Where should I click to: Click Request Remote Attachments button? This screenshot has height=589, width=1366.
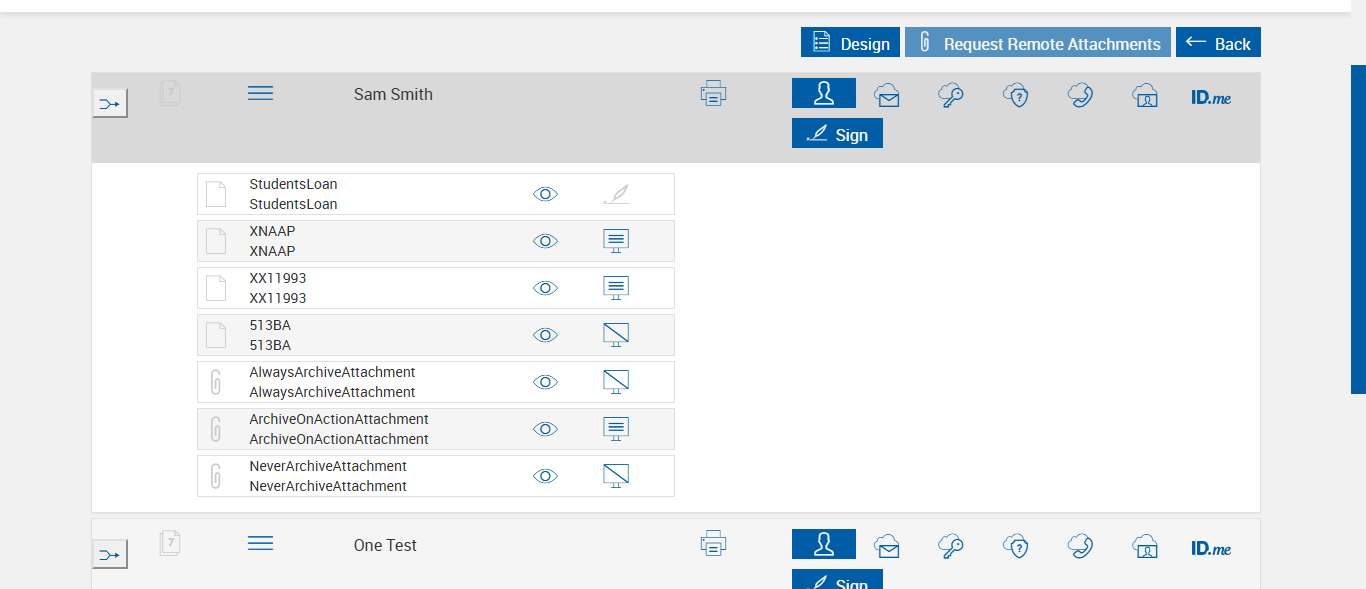[x=1038, y=43]
